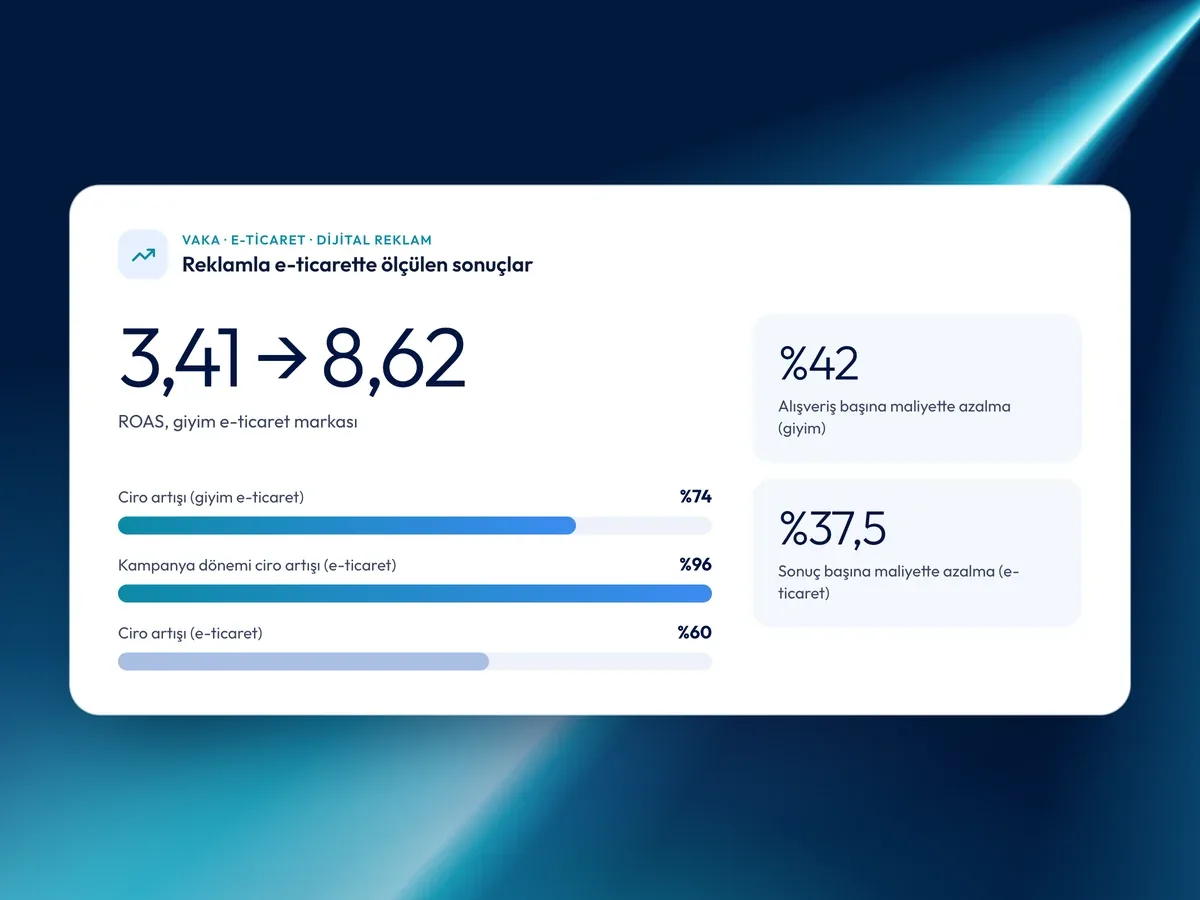Click the resulting ROAS value 8,62
Viewport: 1200px width, 900px height.
click(x=394, y=358)
